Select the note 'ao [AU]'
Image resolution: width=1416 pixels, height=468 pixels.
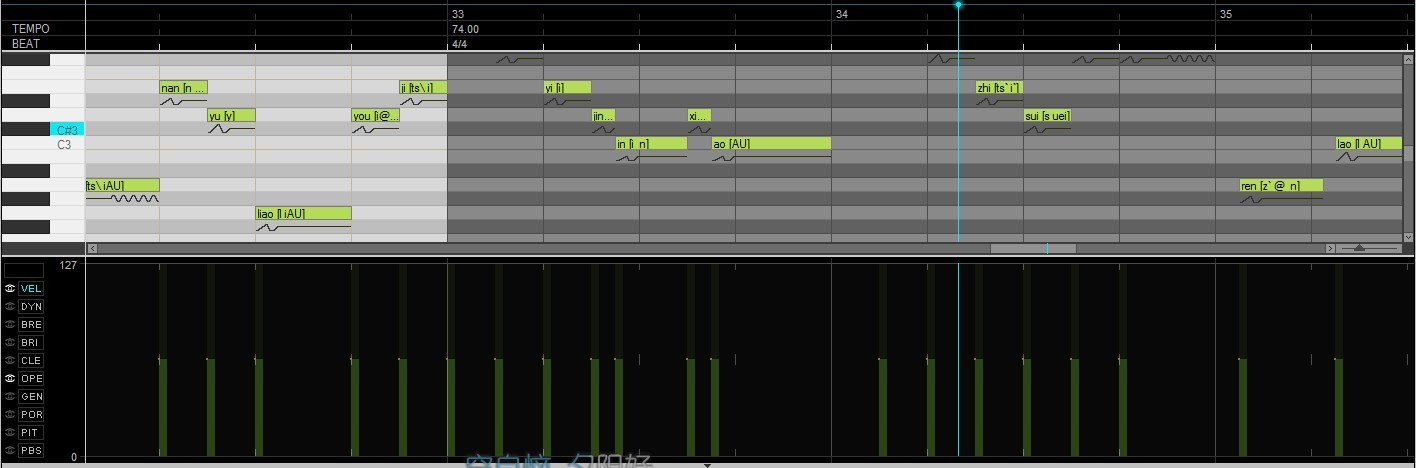771,144
